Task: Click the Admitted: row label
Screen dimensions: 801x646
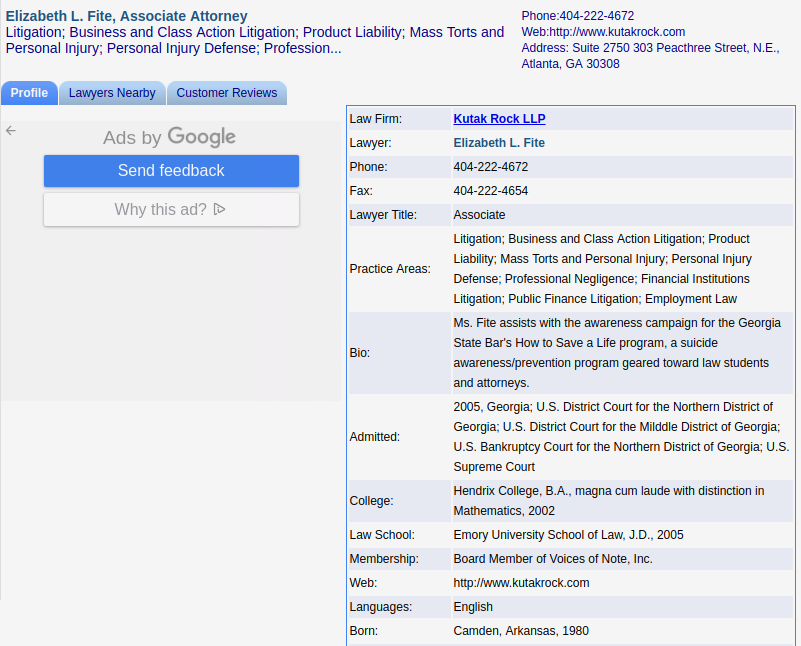Action: click(x=374, y=437)
